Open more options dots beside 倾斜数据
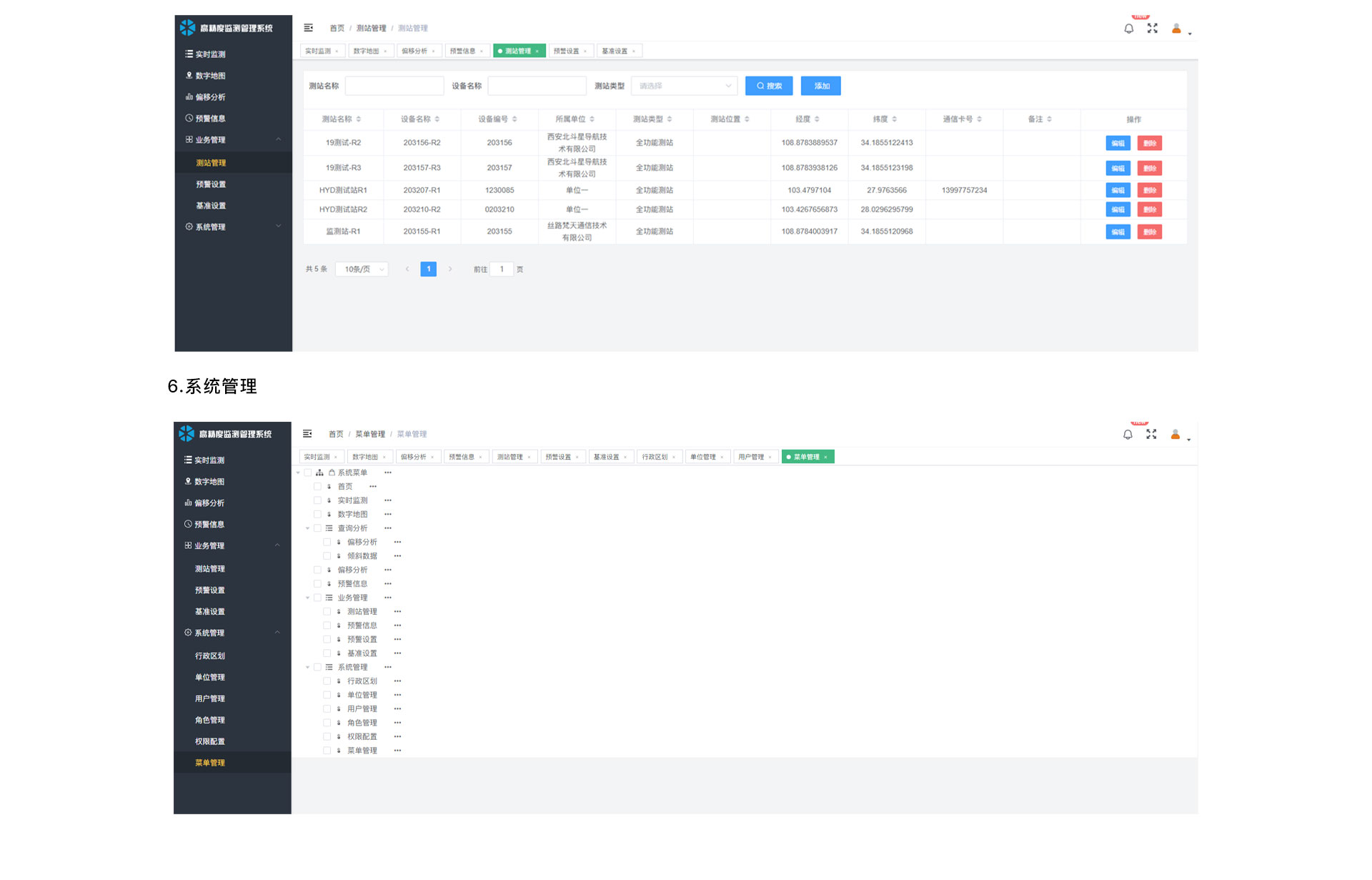Image resolution: width=1372 pixels, height=880 pixels. pos(397,556)
